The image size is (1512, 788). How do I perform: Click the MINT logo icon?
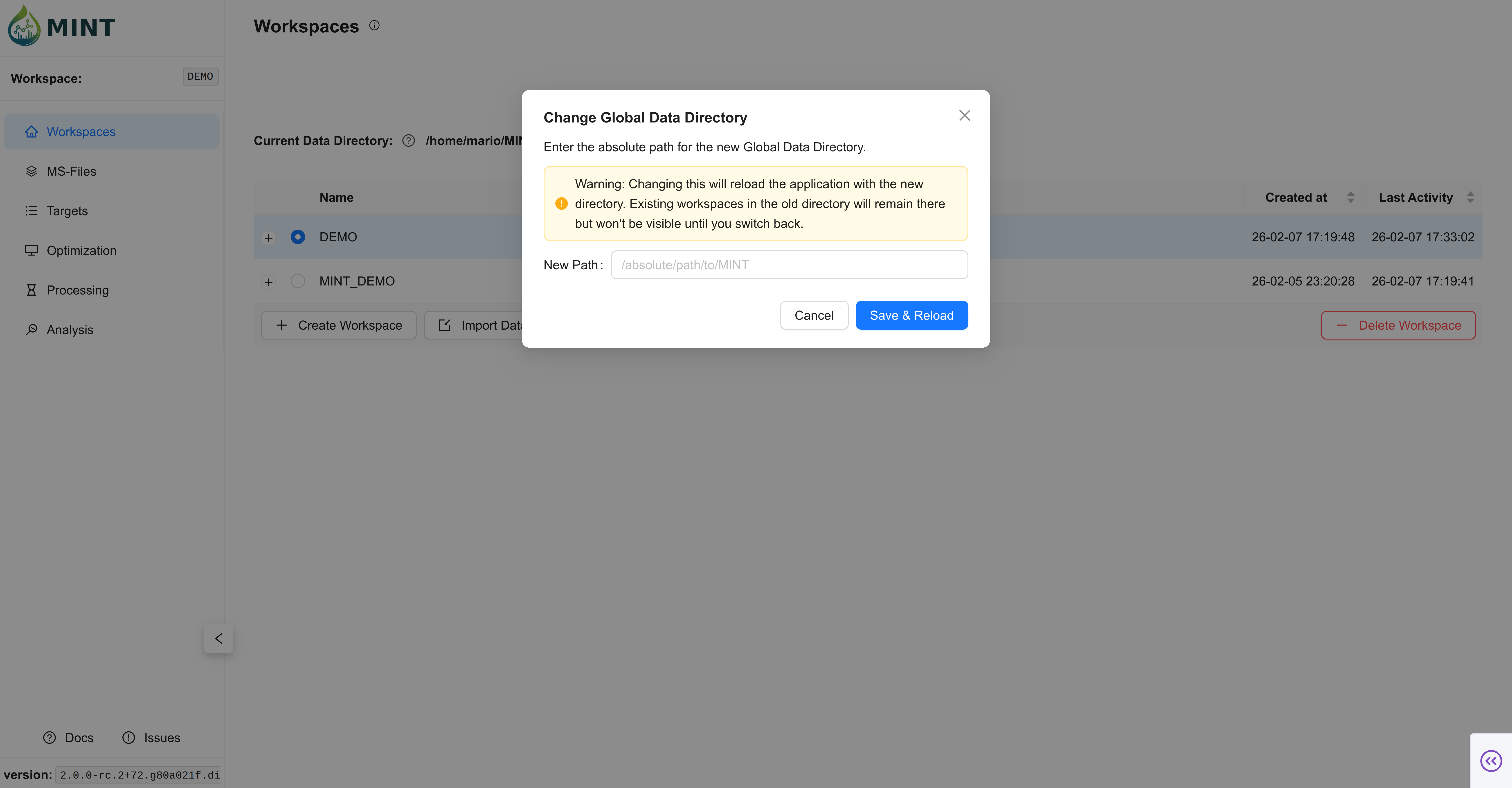point(24,26)
